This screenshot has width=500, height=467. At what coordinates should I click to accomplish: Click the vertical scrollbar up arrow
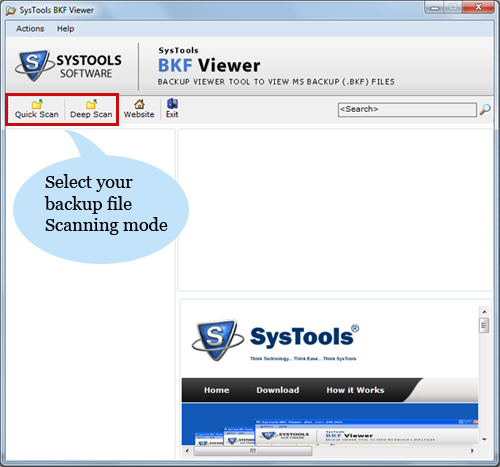(484, 312)
